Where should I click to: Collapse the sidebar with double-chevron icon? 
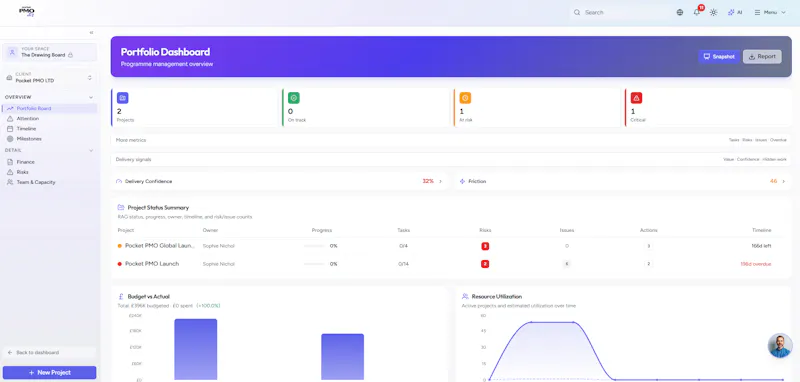click(x=91, y=32)
